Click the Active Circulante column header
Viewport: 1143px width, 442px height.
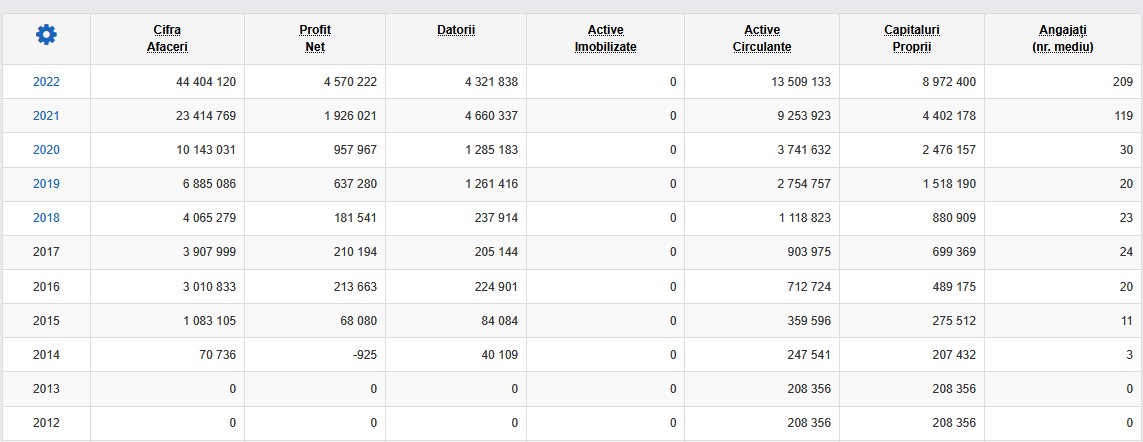point(762,38)
